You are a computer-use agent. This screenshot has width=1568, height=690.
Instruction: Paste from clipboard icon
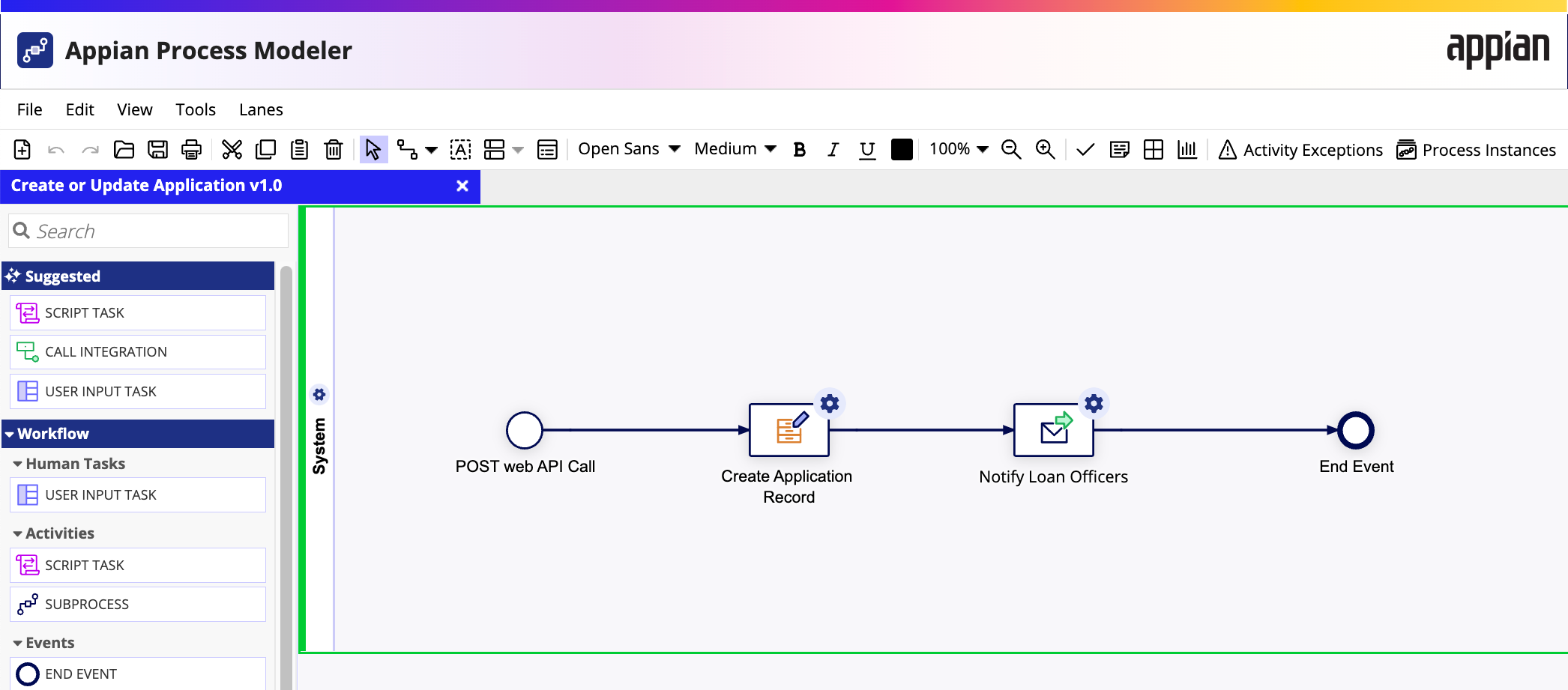click(299, 150)
